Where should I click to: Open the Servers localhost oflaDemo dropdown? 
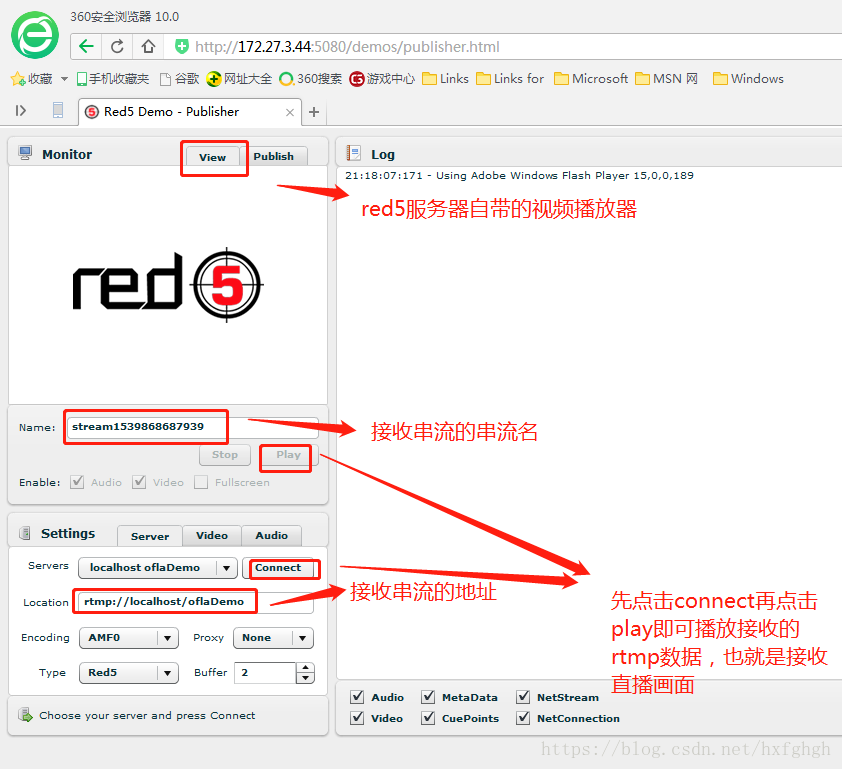pos(158,568)
